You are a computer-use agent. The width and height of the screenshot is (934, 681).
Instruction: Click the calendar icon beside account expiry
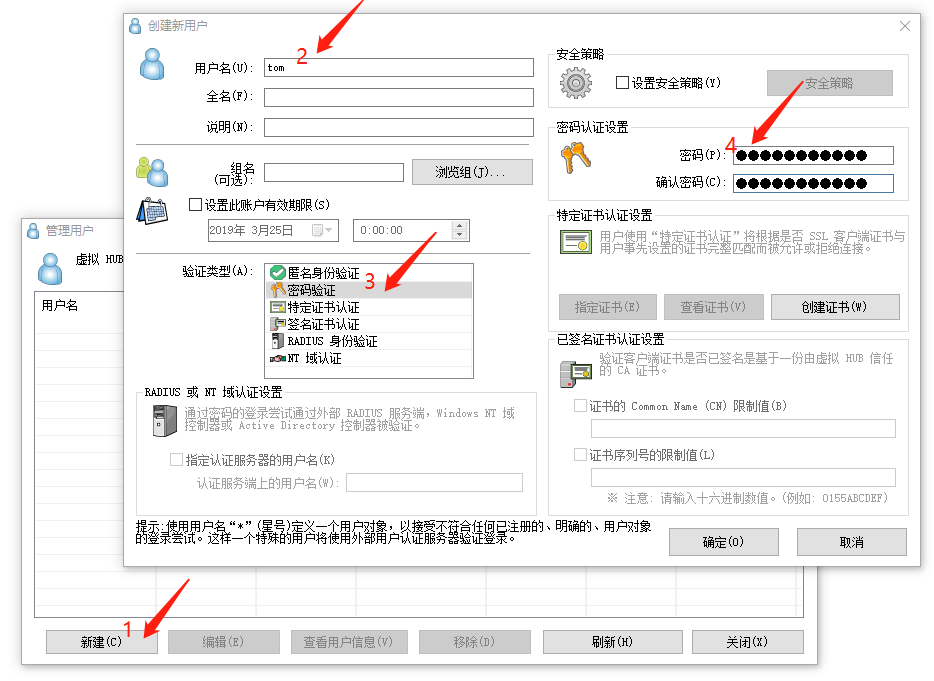[x=152, y=211]
